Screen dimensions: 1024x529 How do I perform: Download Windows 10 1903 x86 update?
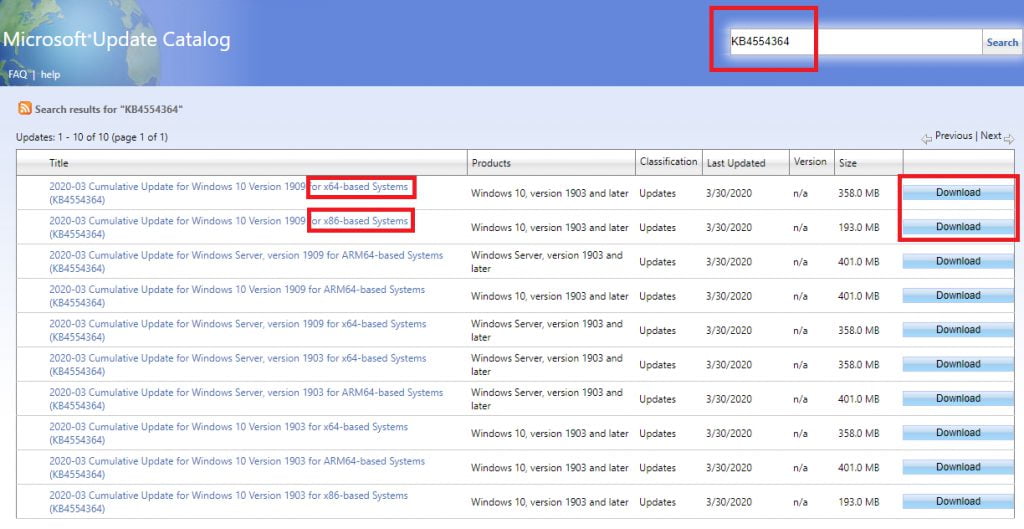[x=958, y=501]
